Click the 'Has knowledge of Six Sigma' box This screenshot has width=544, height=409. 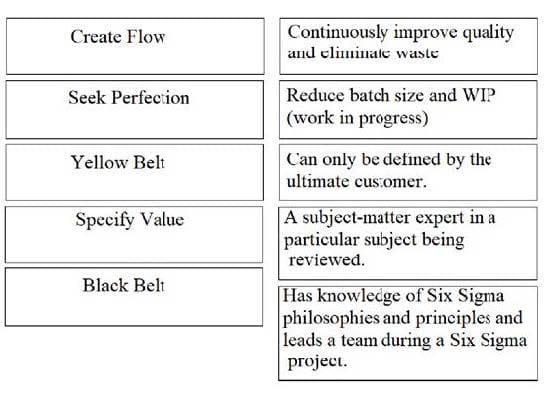(x=408, y=333)
